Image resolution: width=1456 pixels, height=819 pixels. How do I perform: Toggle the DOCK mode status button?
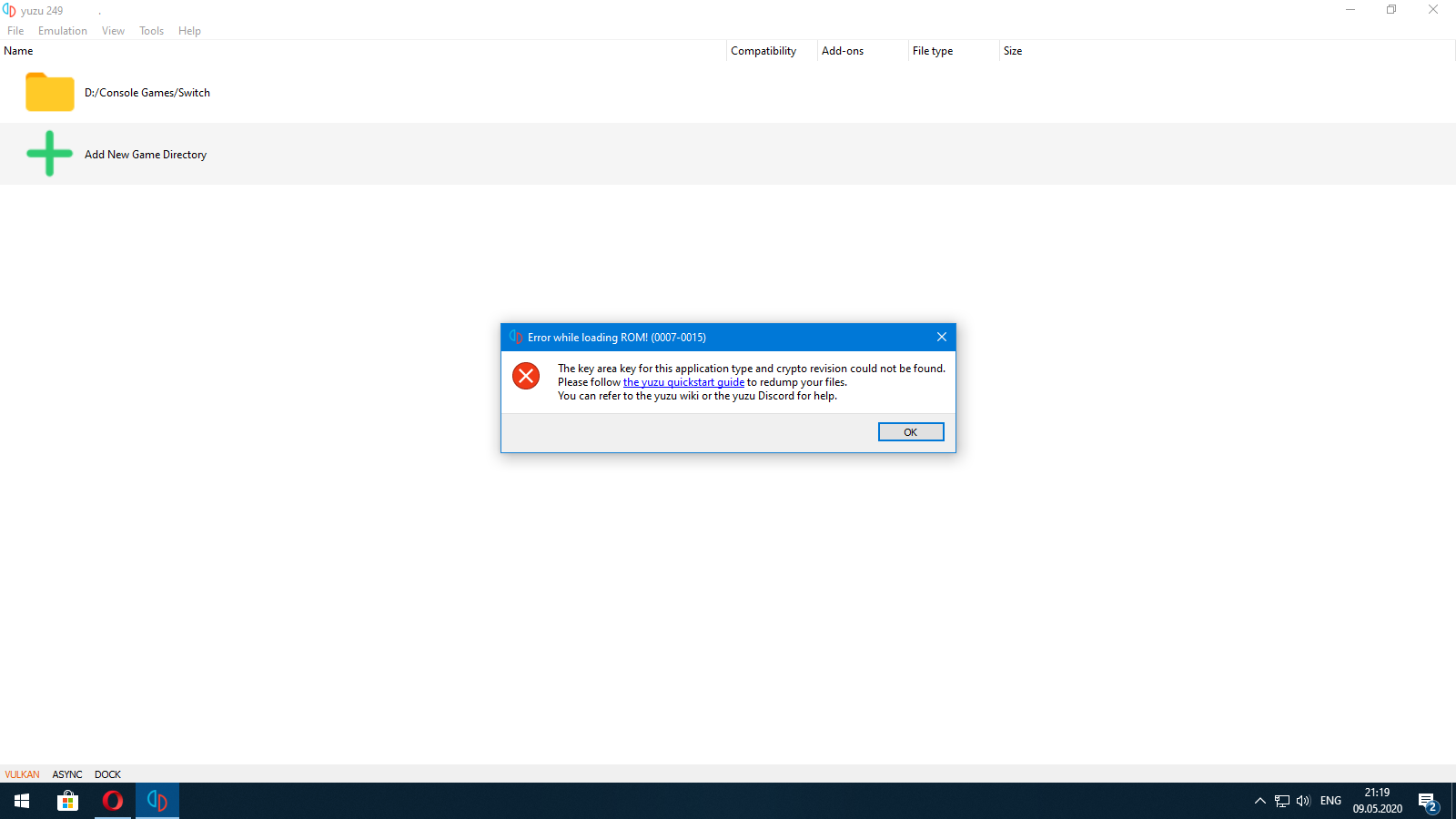click(x=107, y=774)
